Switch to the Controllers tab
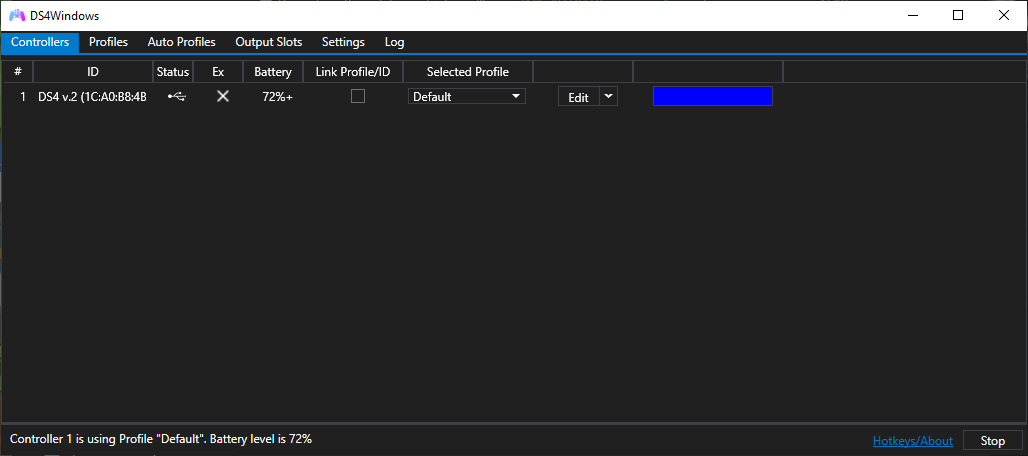This screenshot has height=456, width=1028. pos(40,42)
